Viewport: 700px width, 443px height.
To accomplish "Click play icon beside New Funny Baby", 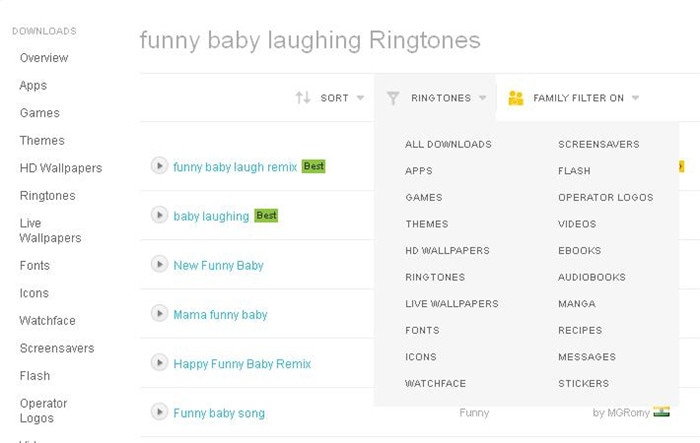I will point(158,264).
